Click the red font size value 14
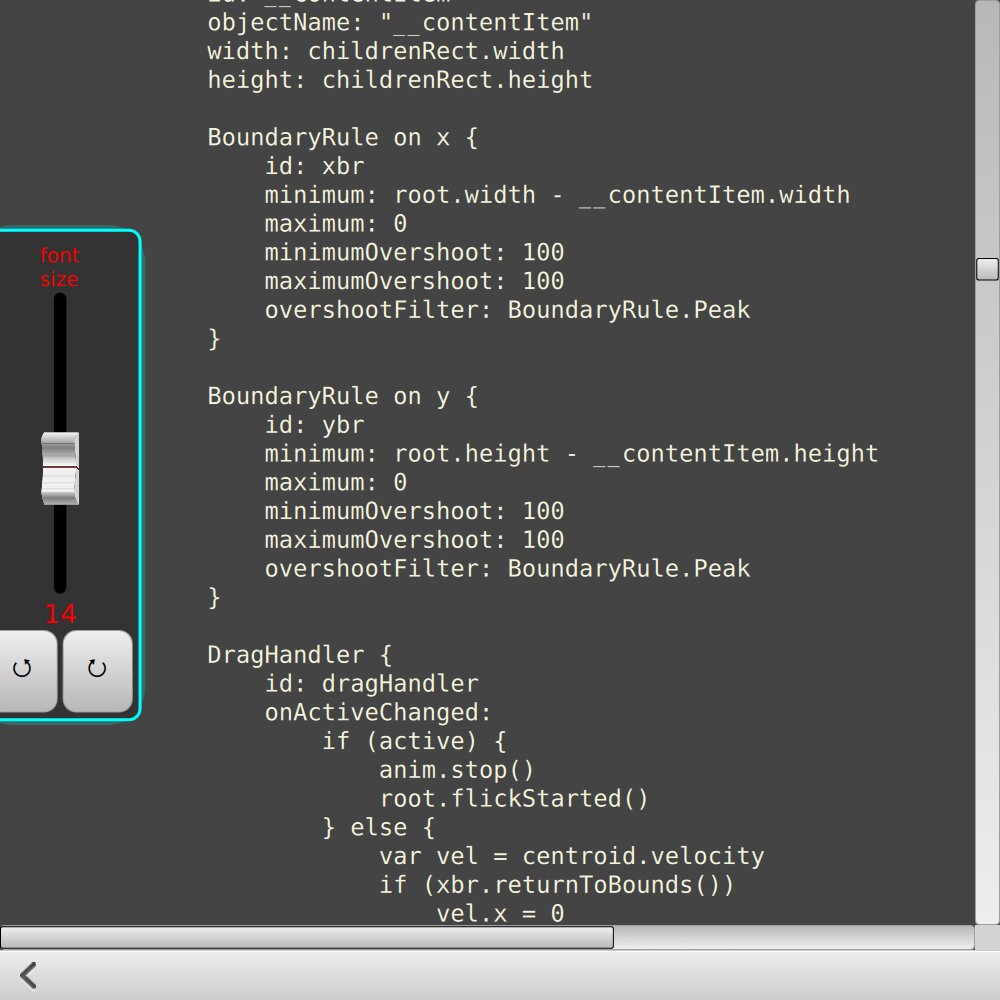Image resolution: width=1000 pixels, height=1000 pixels. pyautogui.click(x=60, y=614)
